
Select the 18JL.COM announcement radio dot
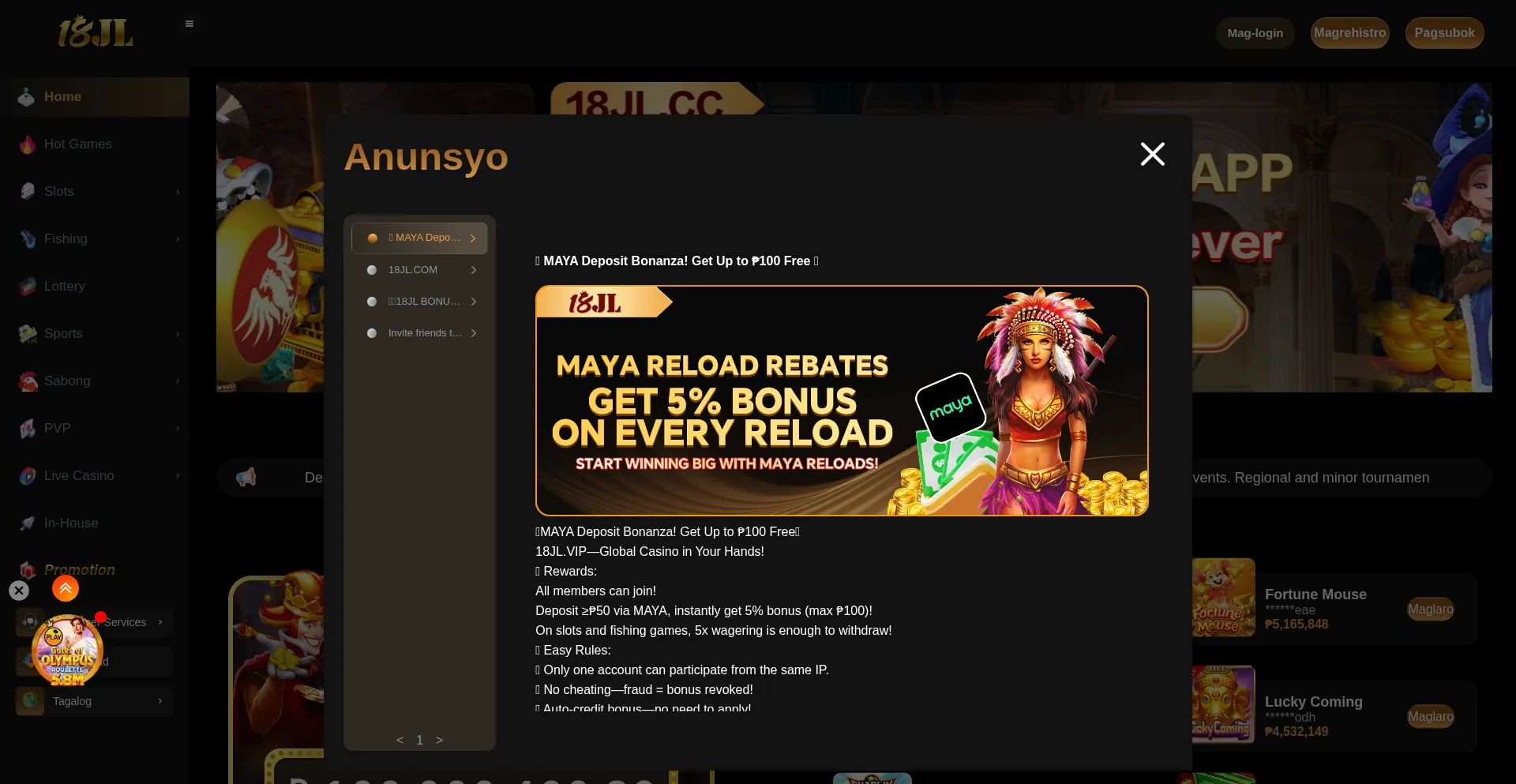[372, 270]
